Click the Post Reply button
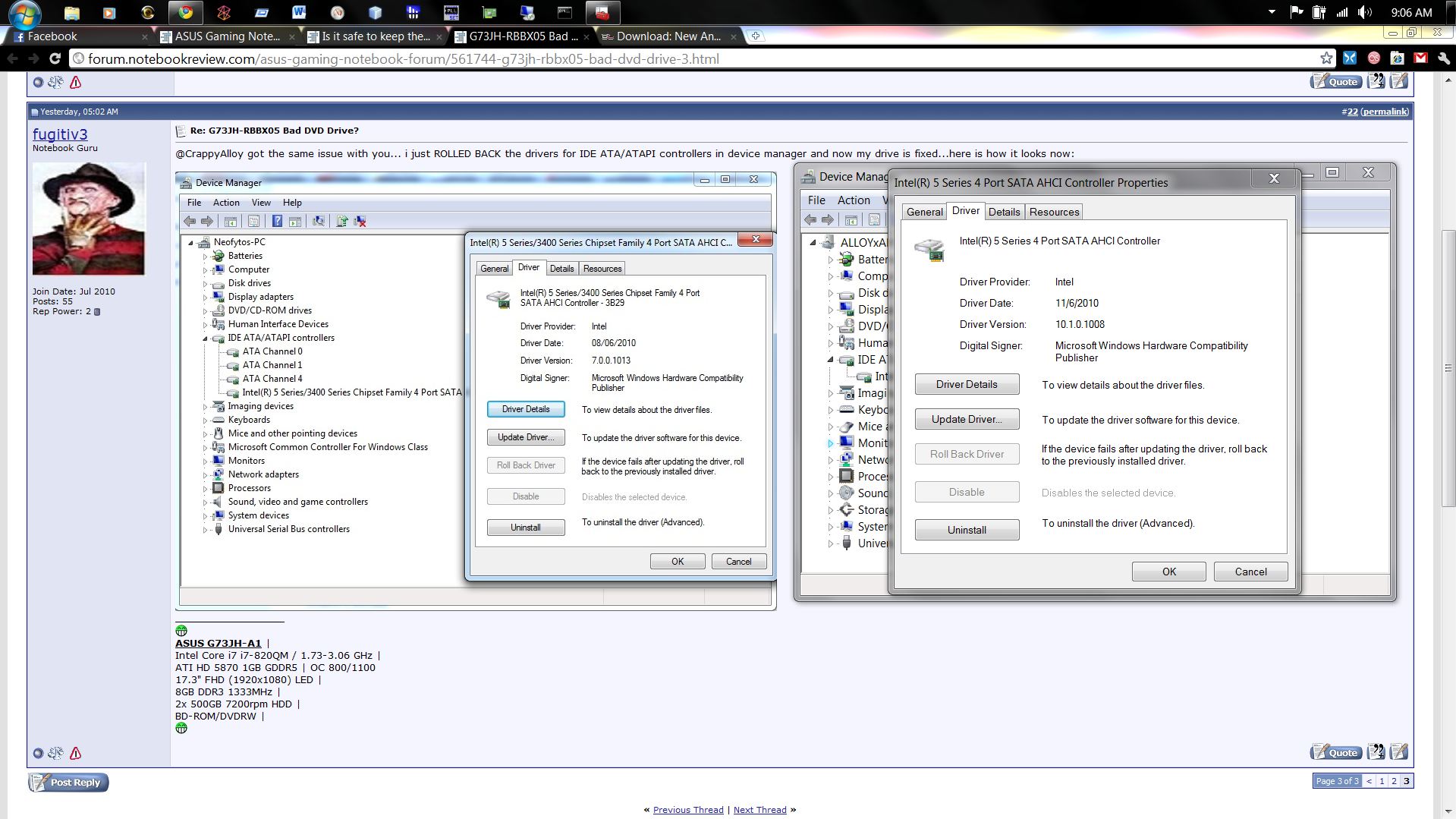 point(68,782)
